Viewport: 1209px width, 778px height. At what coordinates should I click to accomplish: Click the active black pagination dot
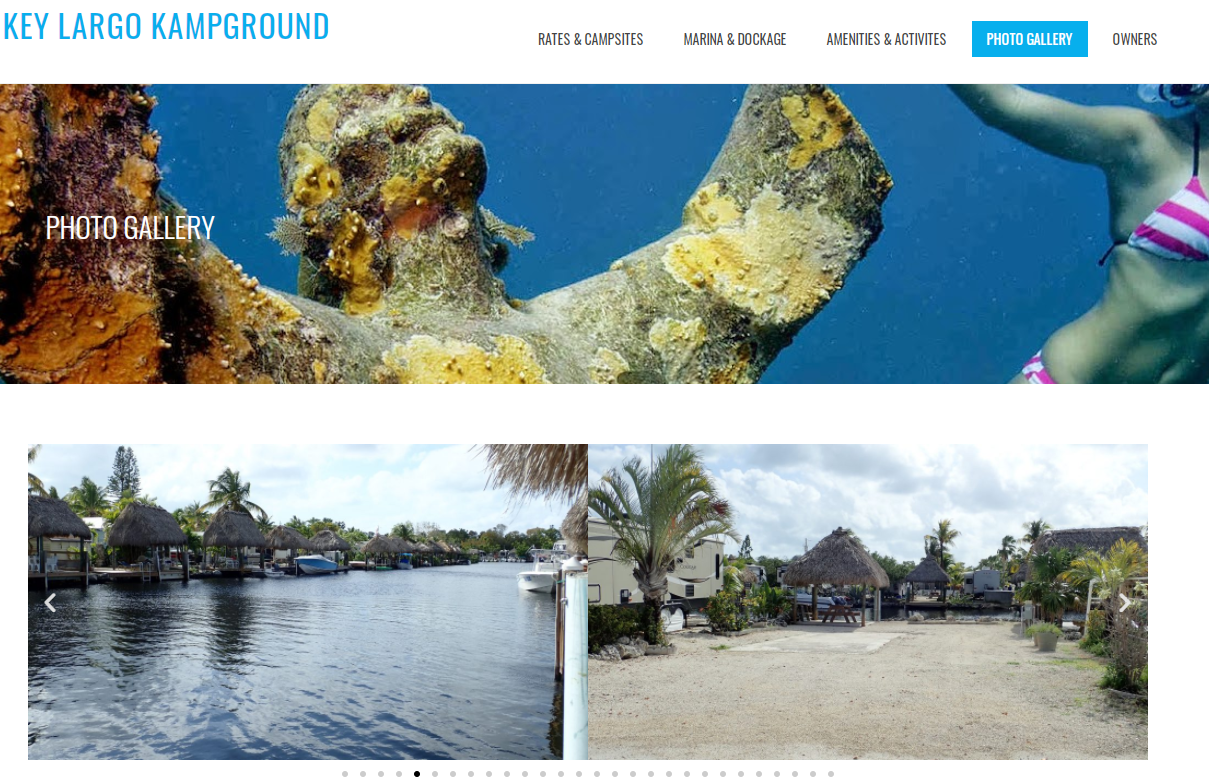click(x=417, y=773)
